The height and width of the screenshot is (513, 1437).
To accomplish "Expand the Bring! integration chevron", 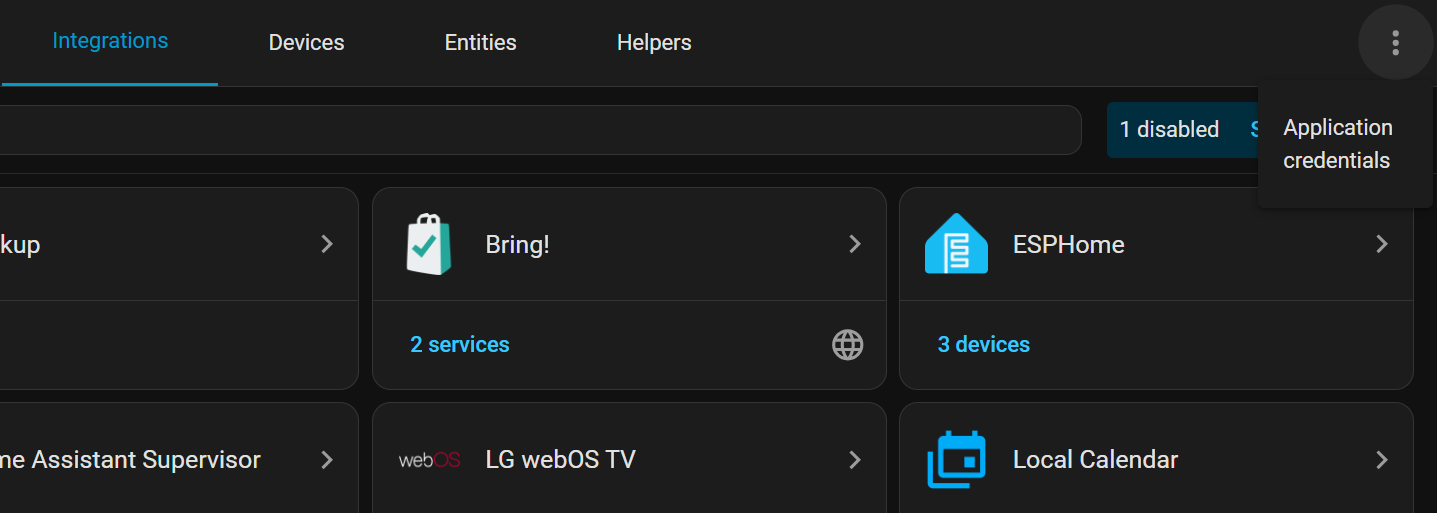I will coord(855,244).
